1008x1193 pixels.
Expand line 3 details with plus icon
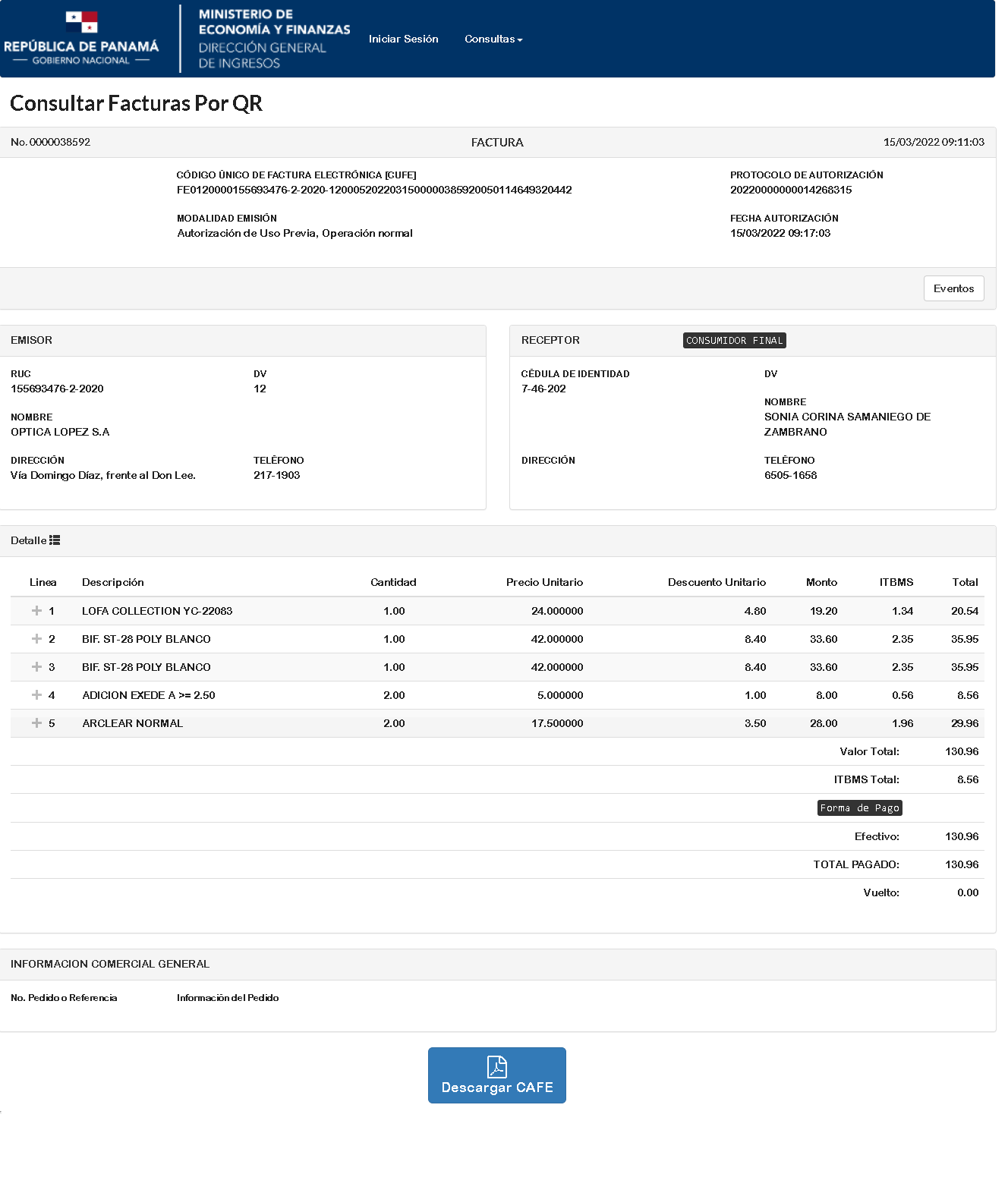(x=36, y=667)
